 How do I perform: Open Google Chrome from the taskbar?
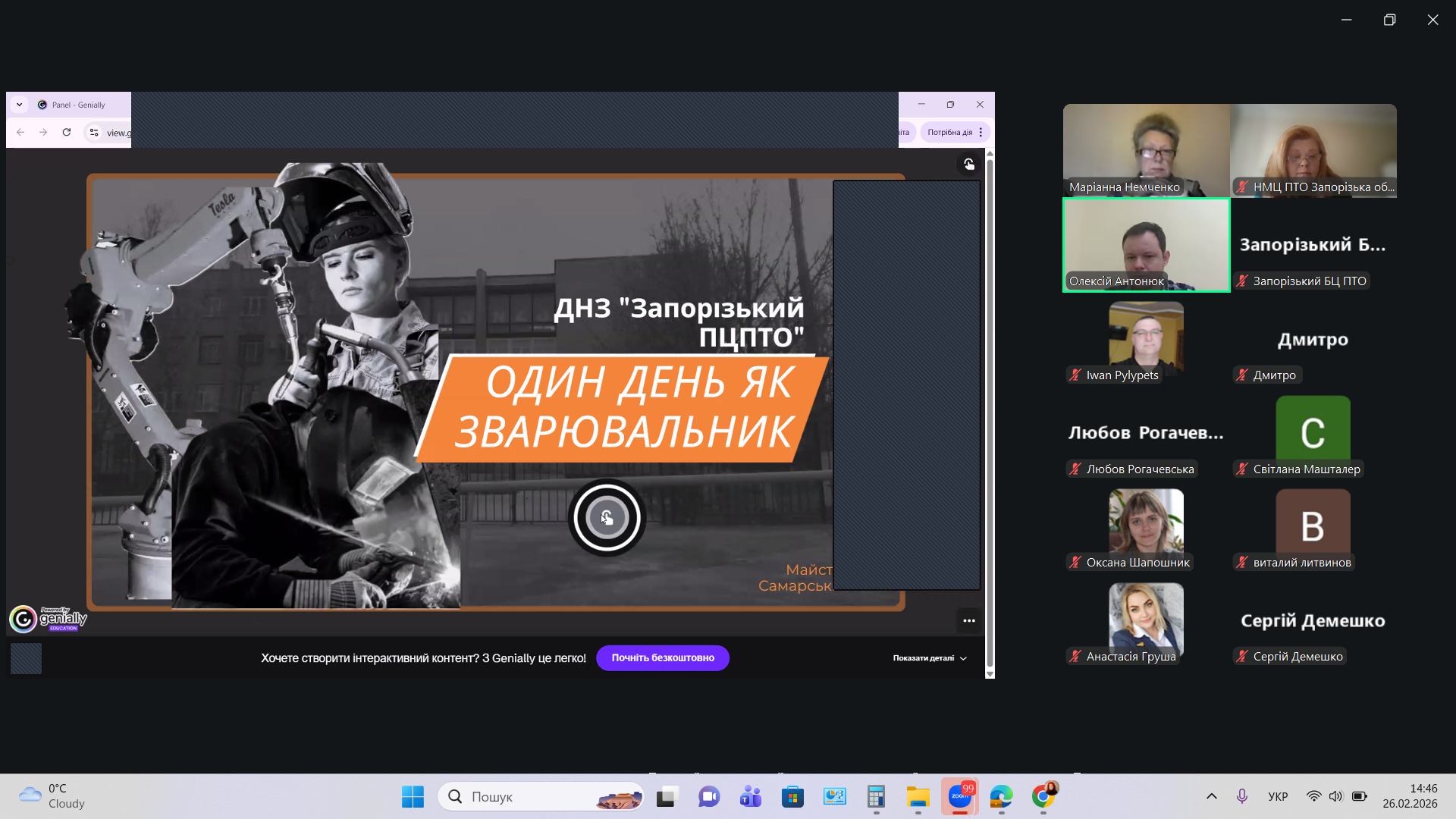(x=1043, y=796)
